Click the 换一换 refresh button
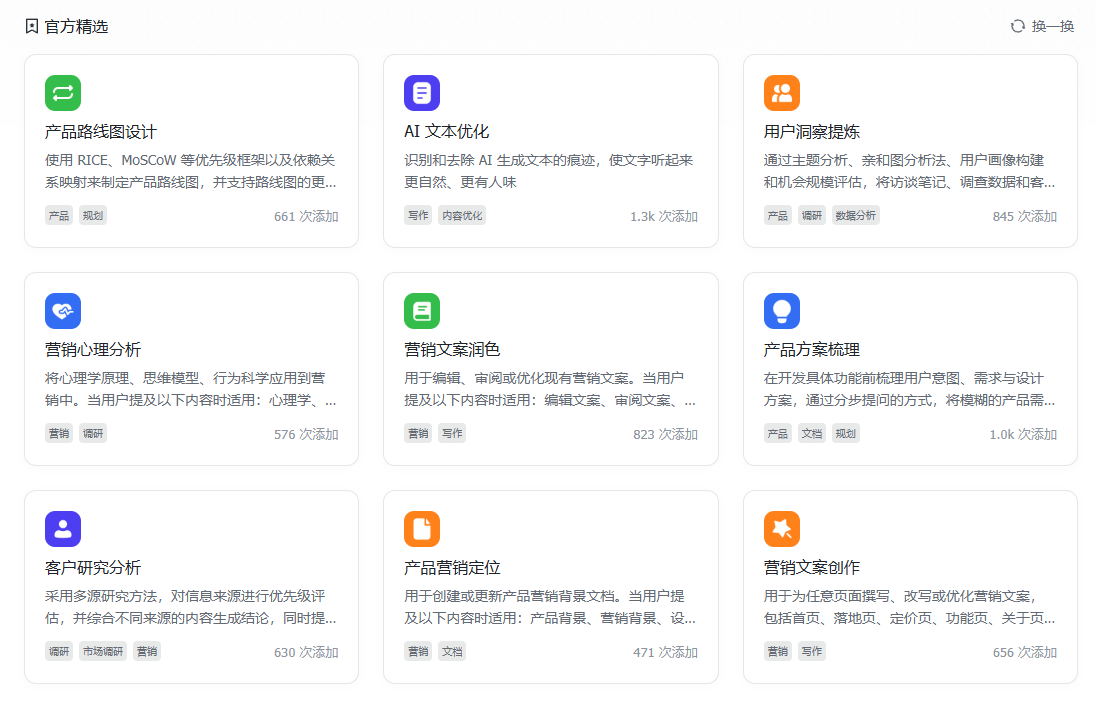 tap(1042, 26)
